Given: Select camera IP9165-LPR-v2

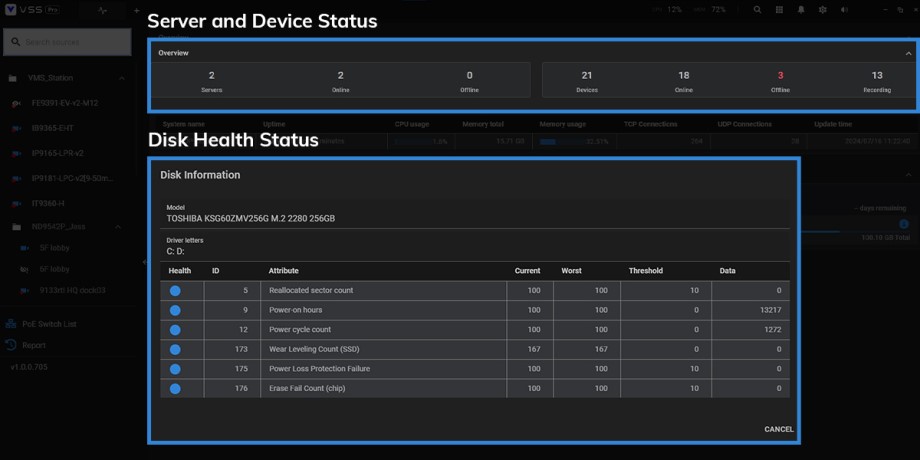Looking at the screenshot, I should click(58, 153).
